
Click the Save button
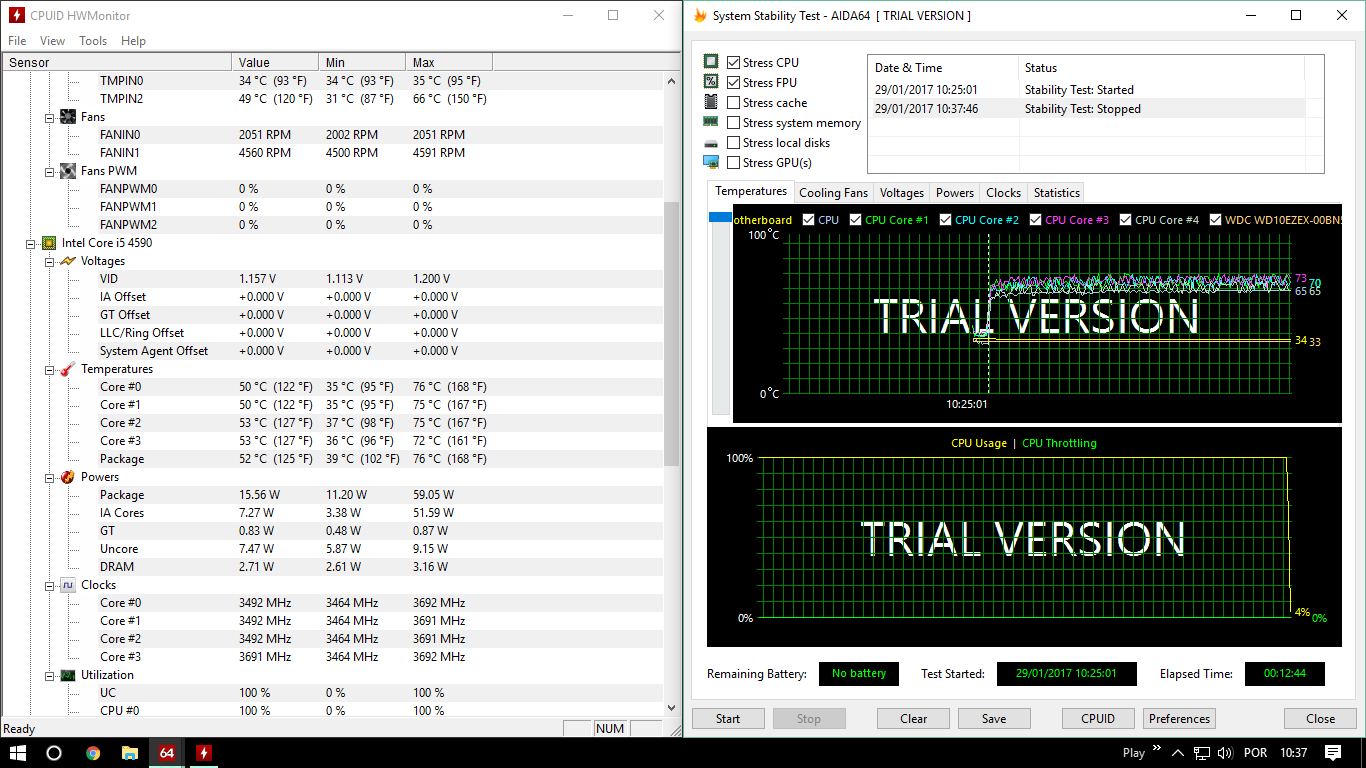[994, 718]
